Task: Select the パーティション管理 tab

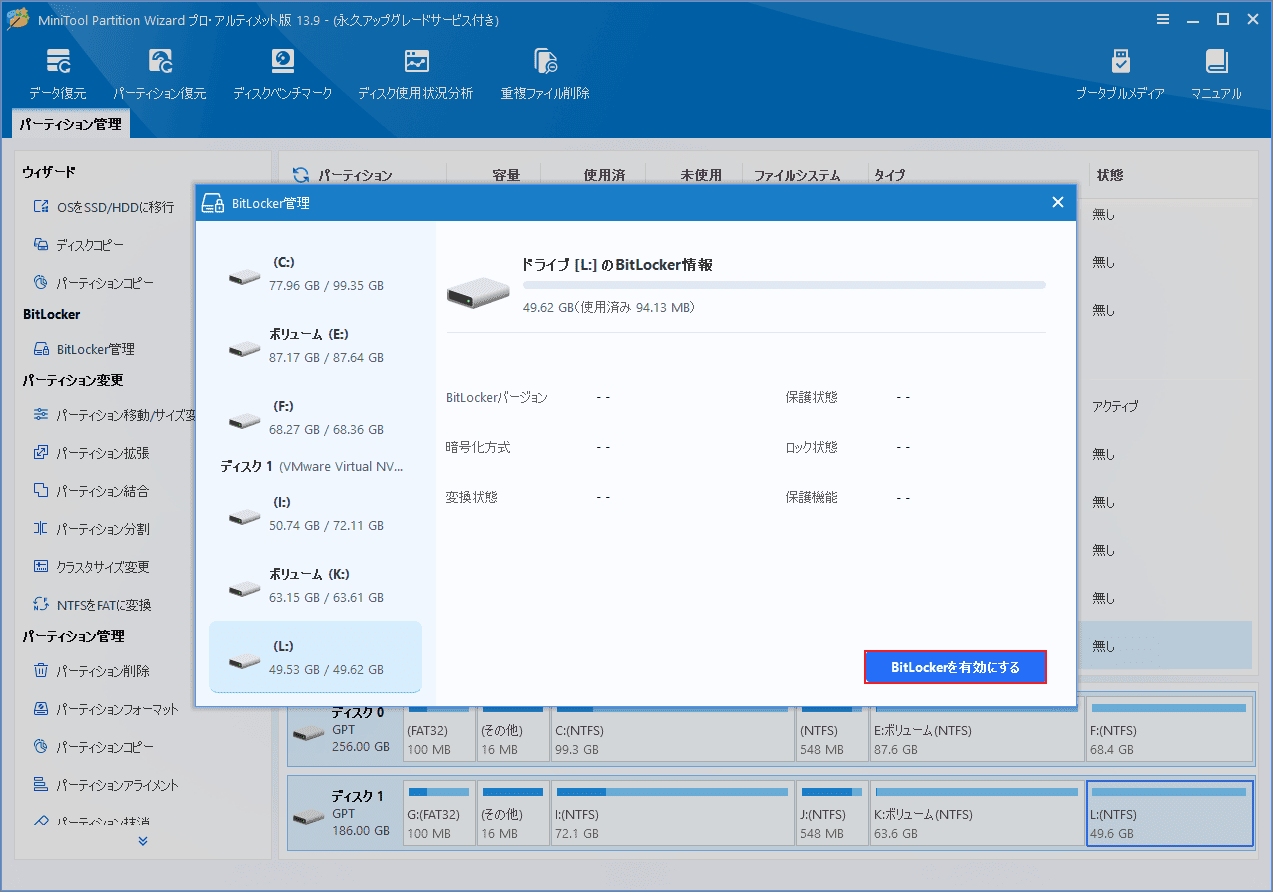Action: tap(71, 125)
